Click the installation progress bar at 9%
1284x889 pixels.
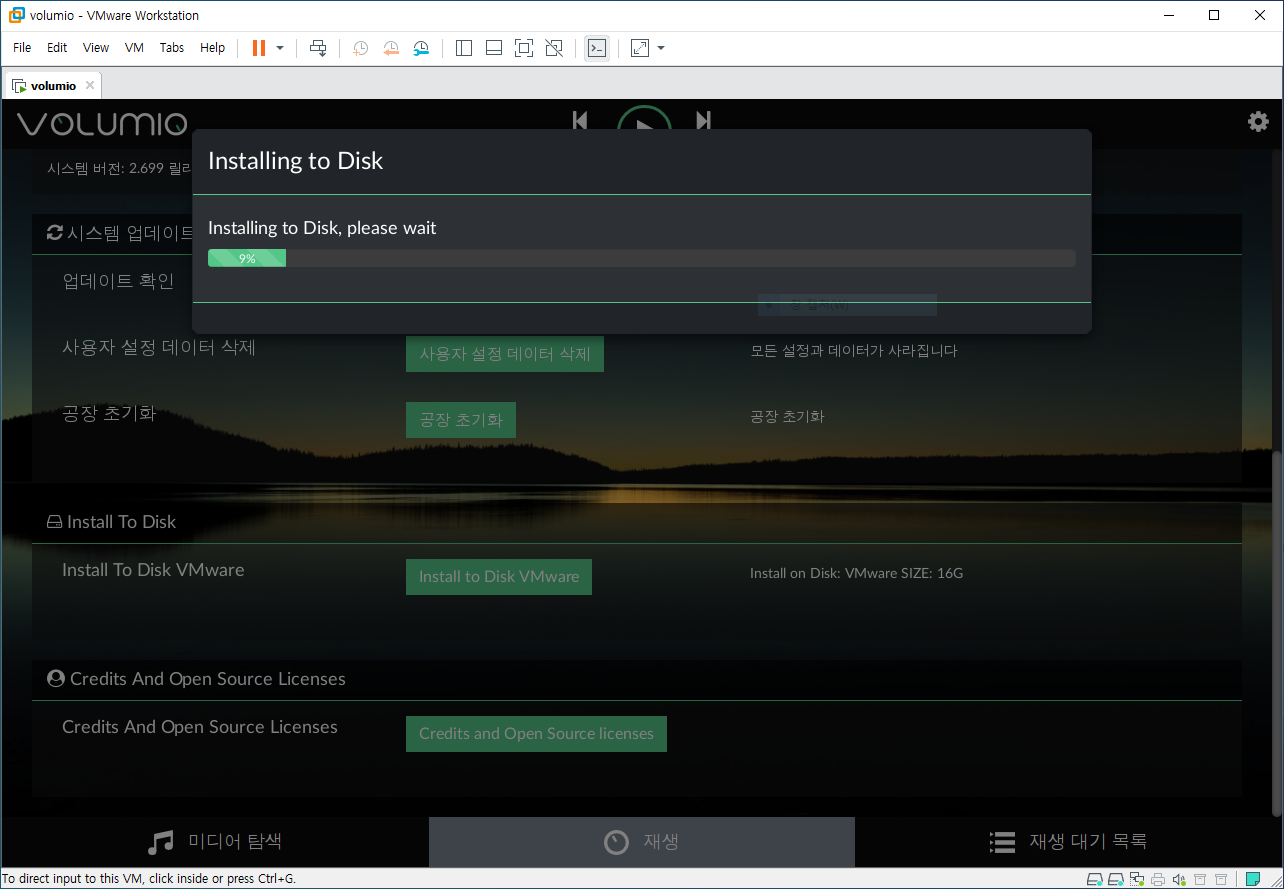(x=642, y=258)
